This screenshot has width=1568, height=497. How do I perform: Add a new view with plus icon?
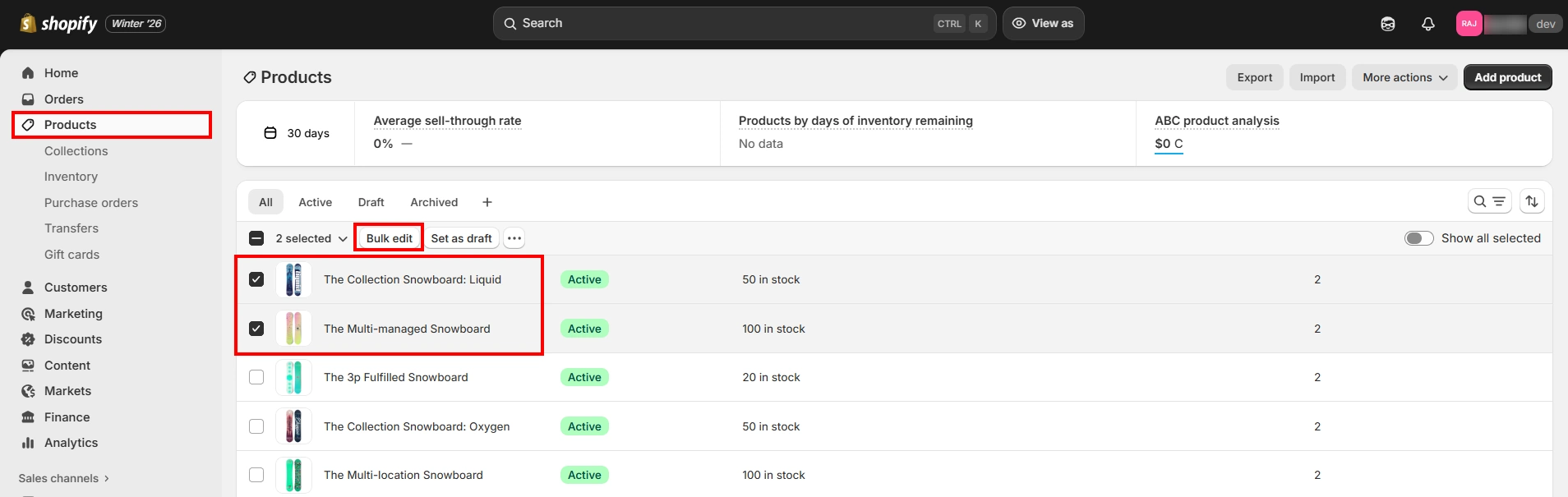(x=487, y=202)
